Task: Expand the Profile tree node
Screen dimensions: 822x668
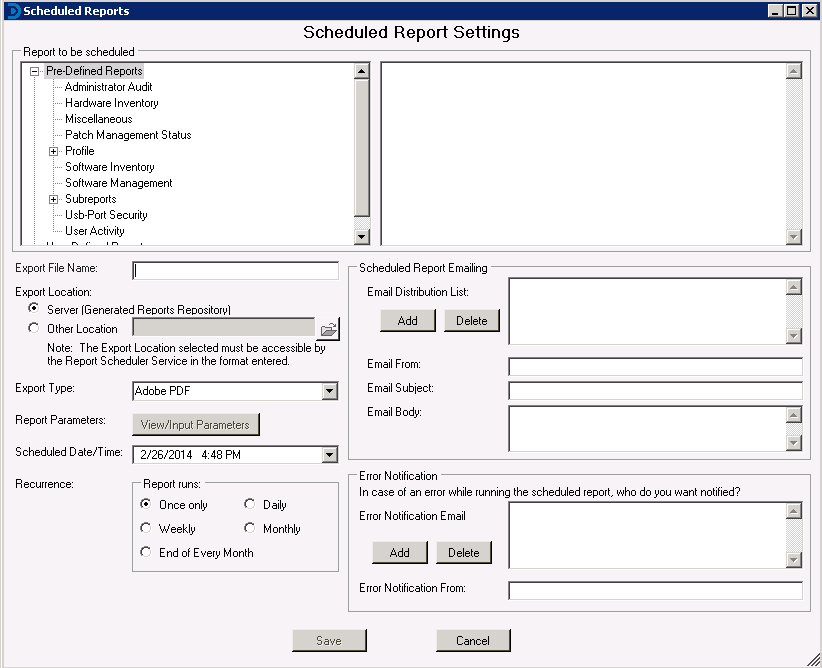Action: coord(54,151)
